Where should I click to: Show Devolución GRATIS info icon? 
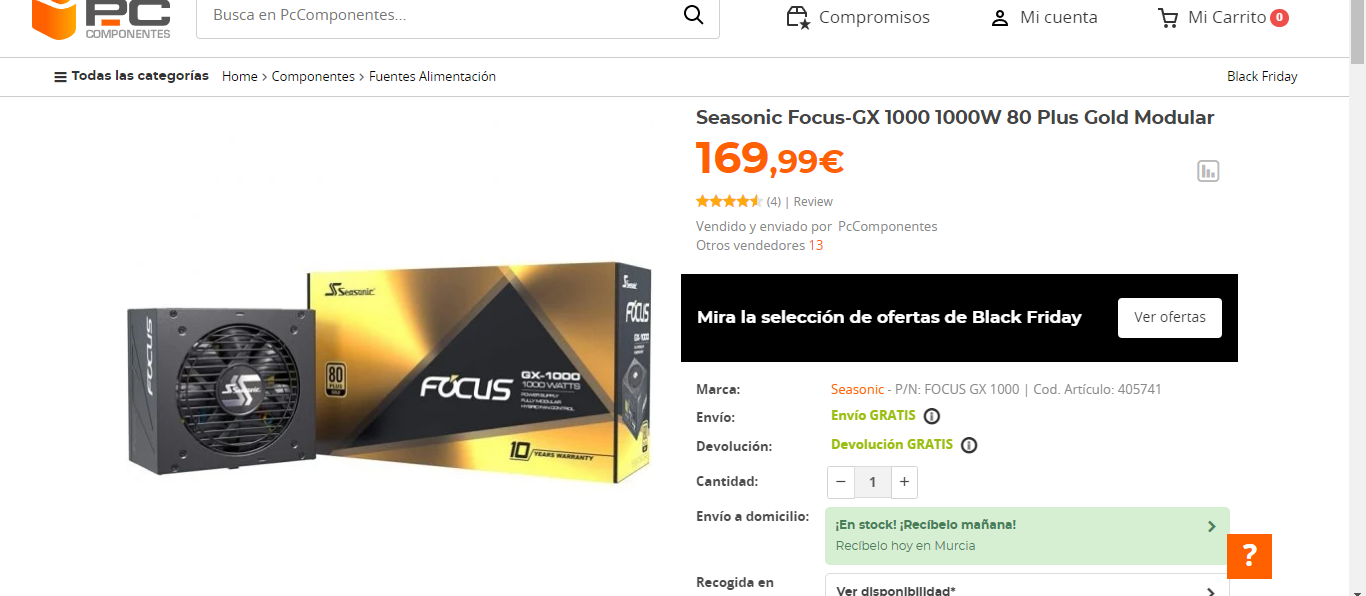(969, 445)
